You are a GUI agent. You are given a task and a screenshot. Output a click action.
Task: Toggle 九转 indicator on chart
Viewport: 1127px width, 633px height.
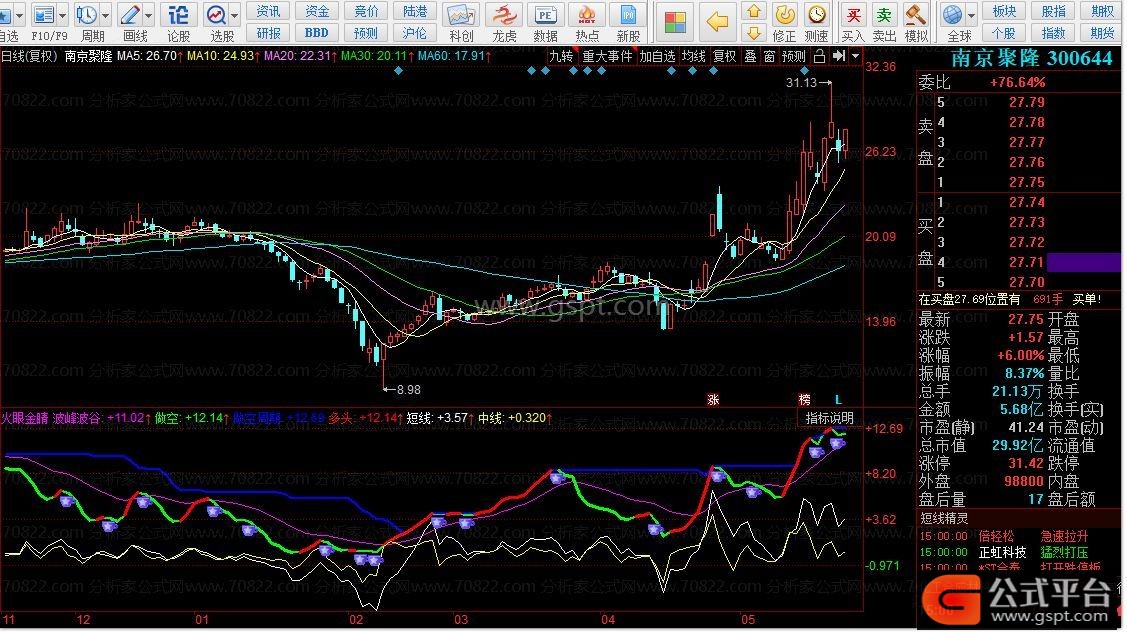[x=561, y=56]
